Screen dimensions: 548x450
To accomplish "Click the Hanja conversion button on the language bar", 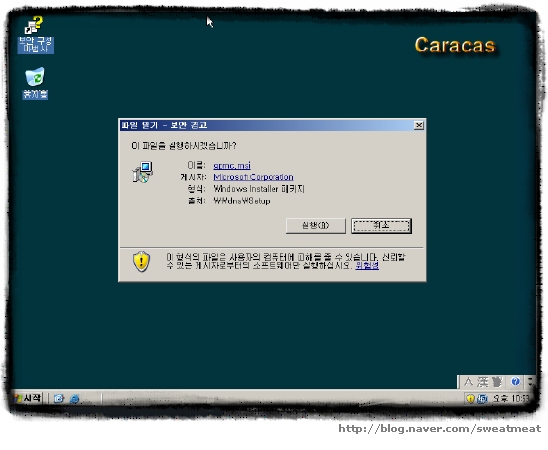I will 483,382.
